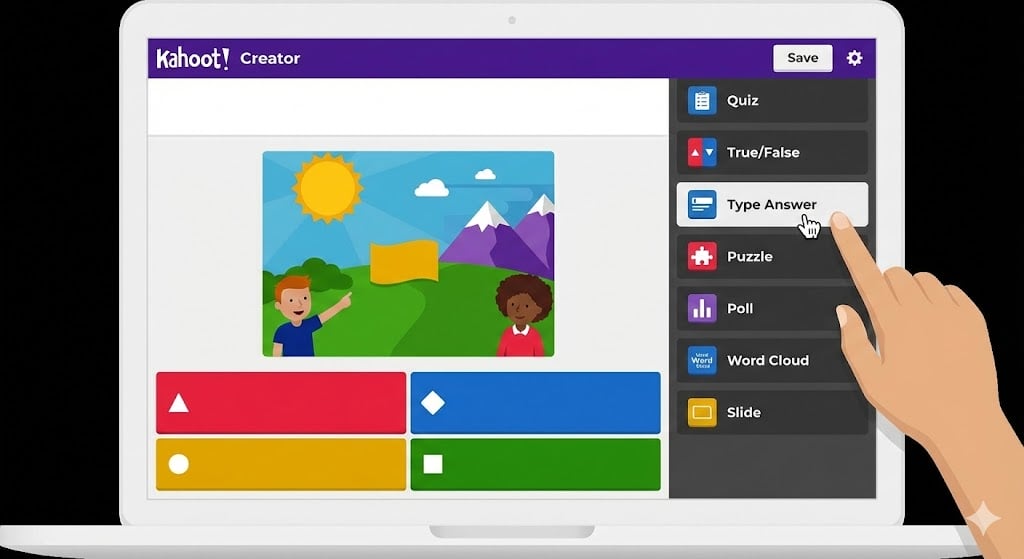Image resolution: width=1024 pixels, height=559 pixels.
Task: Choose the Poll question type label
Action: pos(740,308)
